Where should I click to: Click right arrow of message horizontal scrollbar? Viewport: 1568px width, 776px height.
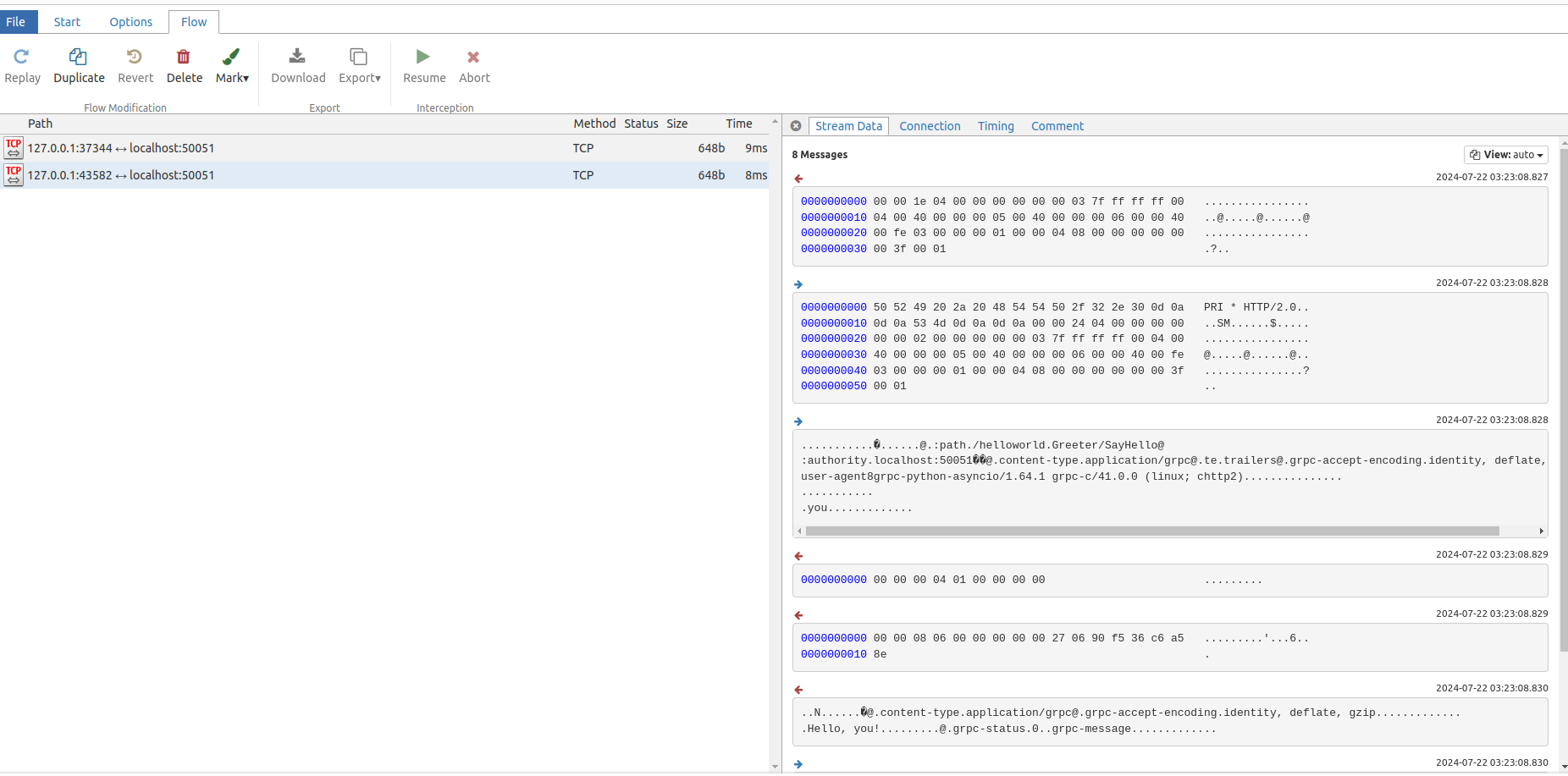click(x=1541, y=531)
